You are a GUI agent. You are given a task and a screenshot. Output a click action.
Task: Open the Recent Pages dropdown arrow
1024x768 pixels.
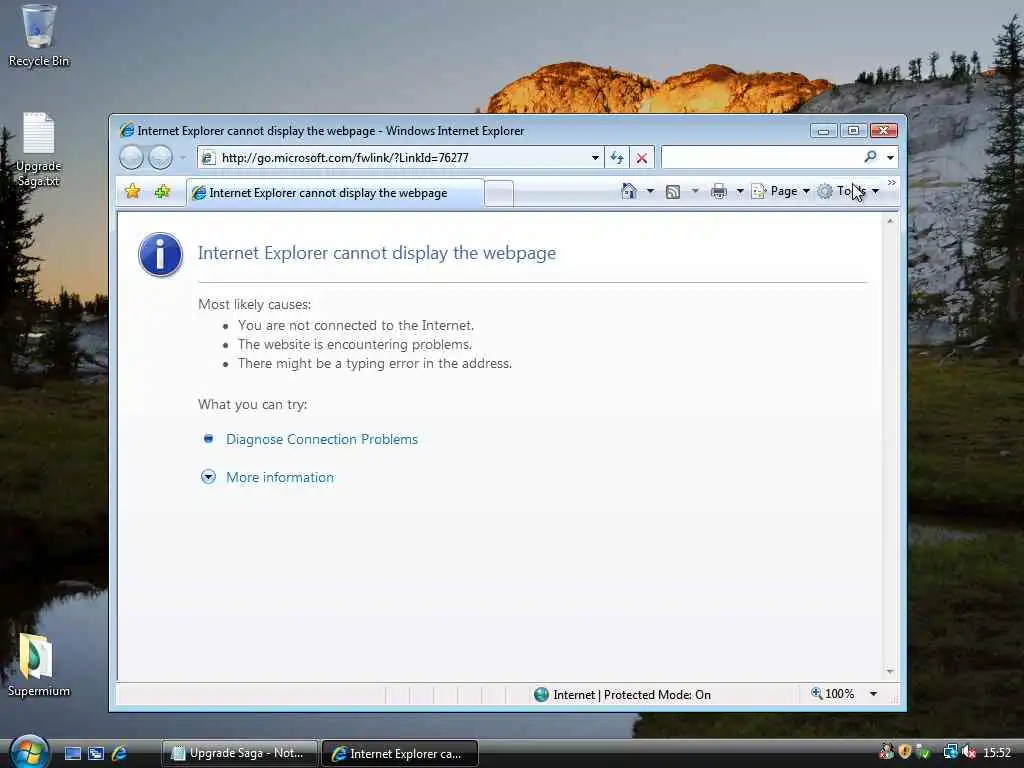[184, 157]
